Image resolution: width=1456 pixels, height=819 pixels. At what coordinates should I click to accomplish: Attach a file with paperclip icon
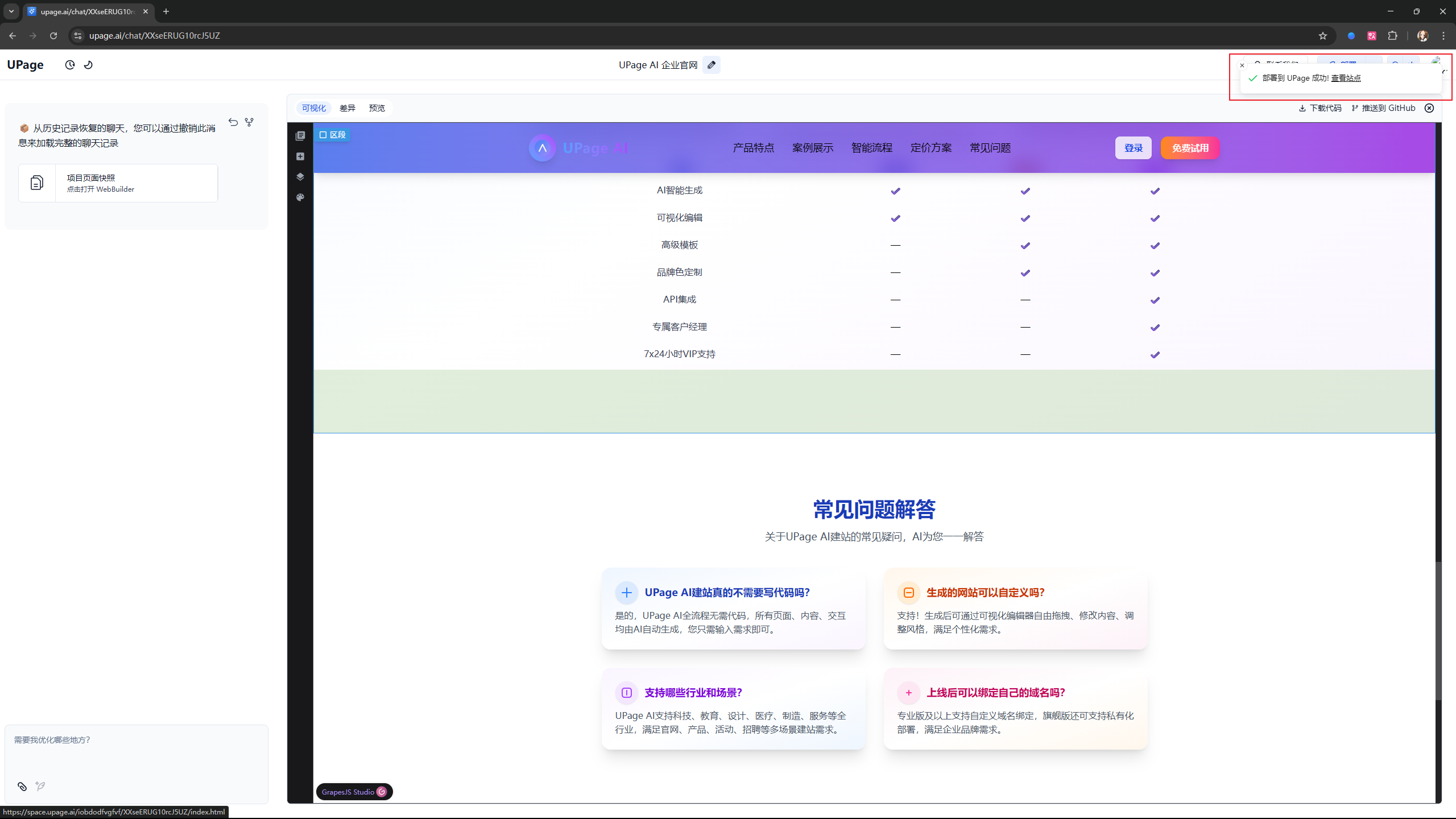[x=22, y=787]
